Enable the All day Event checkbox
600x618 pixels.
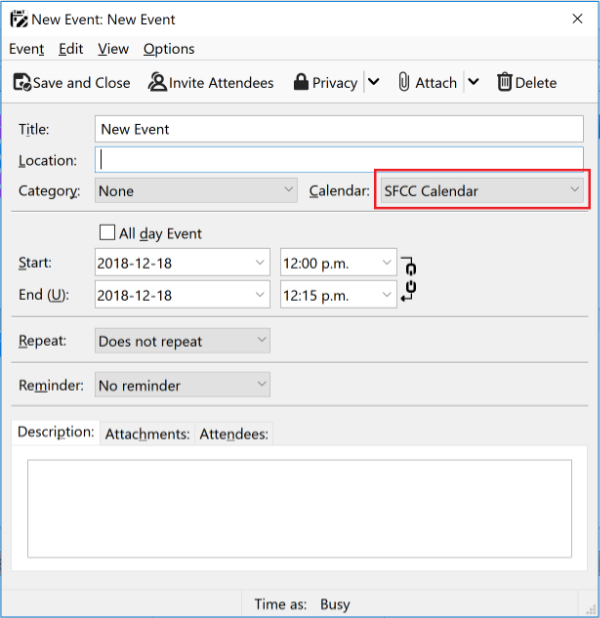tap(107, 233)
